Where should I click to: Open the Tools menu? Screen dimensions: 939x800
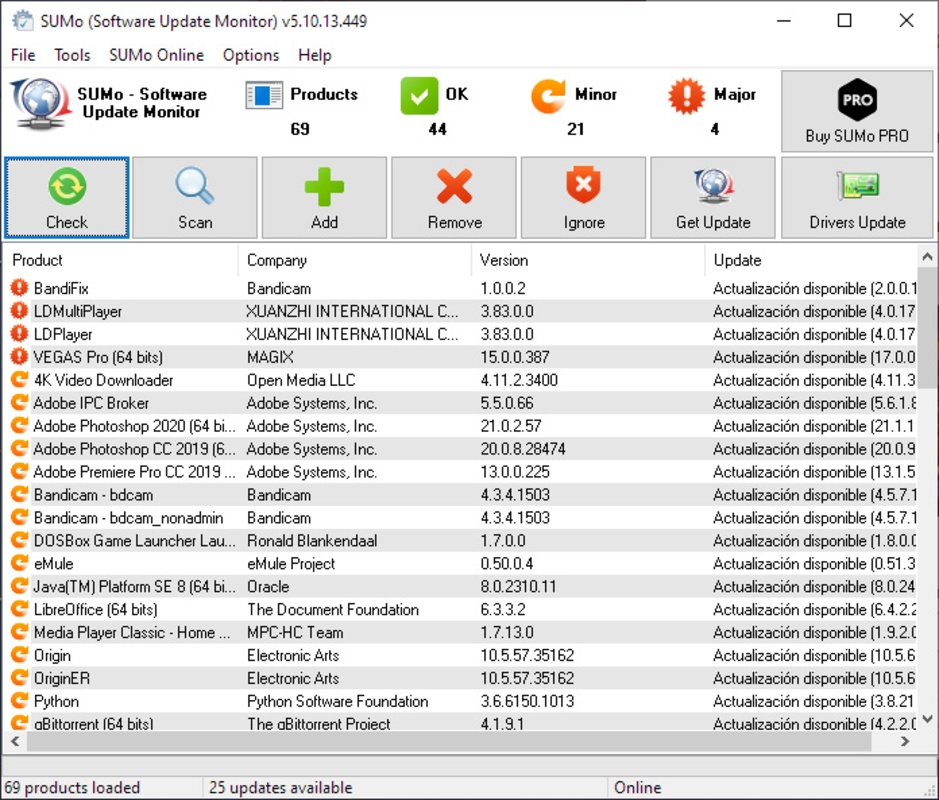pyautogui.click(x=72, y=55)
